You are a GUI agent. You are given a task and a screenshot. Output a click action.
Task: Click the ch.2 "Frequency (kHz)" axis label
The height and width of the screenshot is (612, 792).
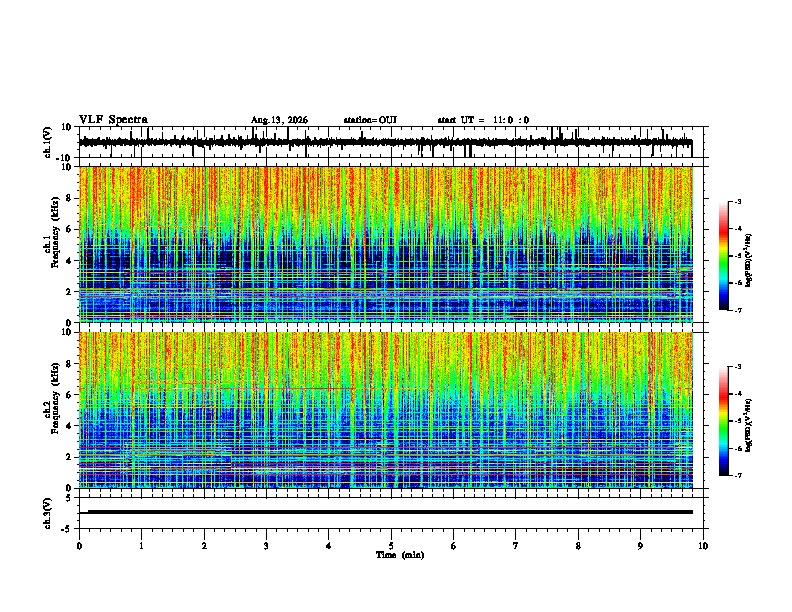tap(56, 398)
